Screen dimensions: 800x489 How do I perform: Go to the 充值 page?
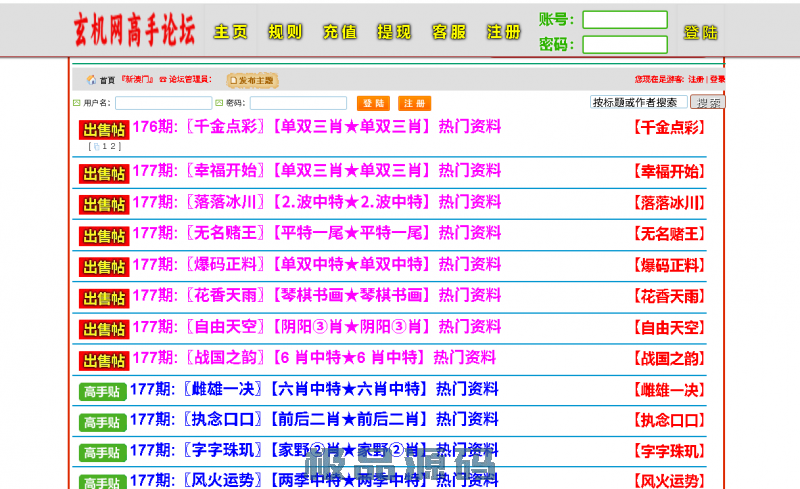pos(340,32)
